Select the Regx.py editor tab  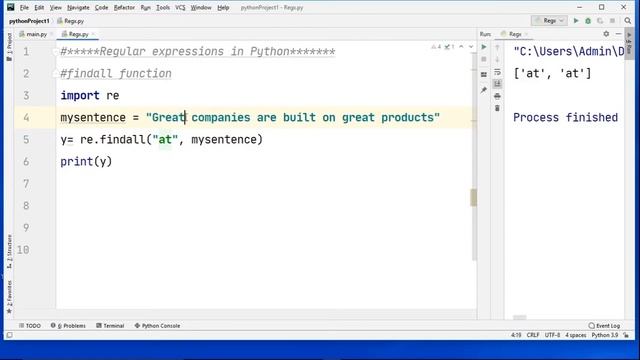78,34
